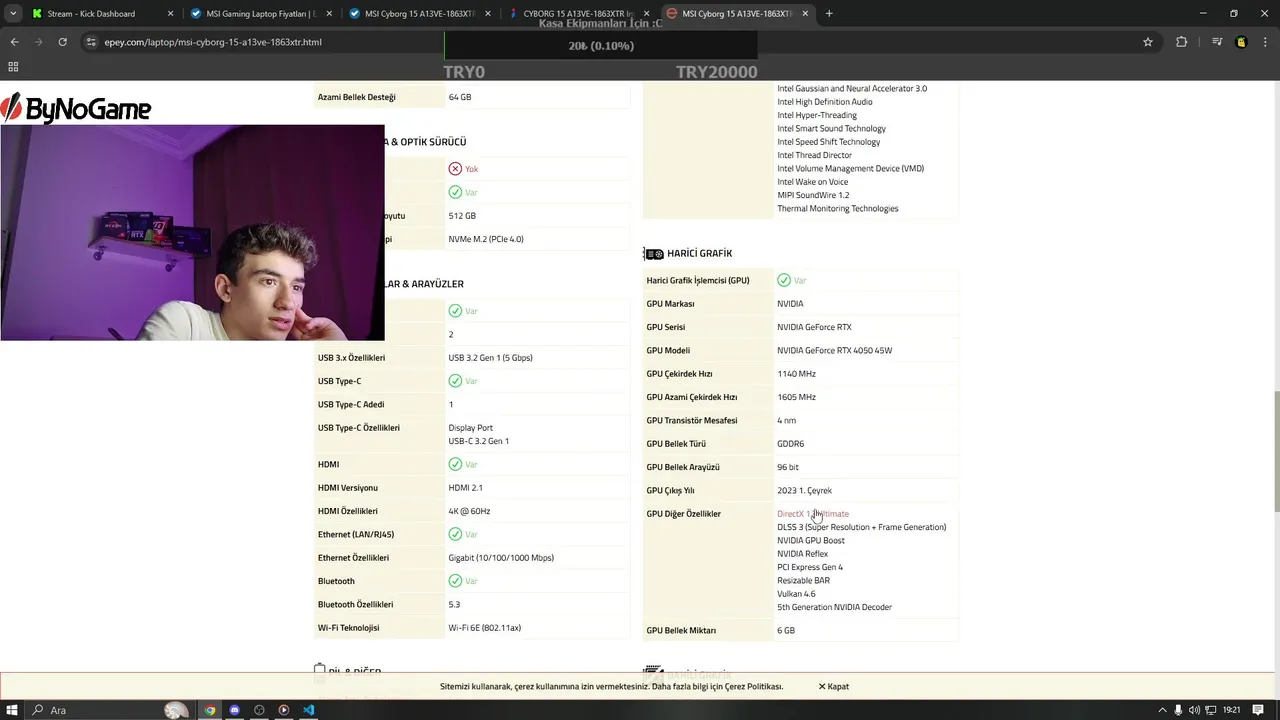Click the Ethernet (LAN/RJ45) Var checkmark
The image size is (1280, 720).
click(455, 535)
